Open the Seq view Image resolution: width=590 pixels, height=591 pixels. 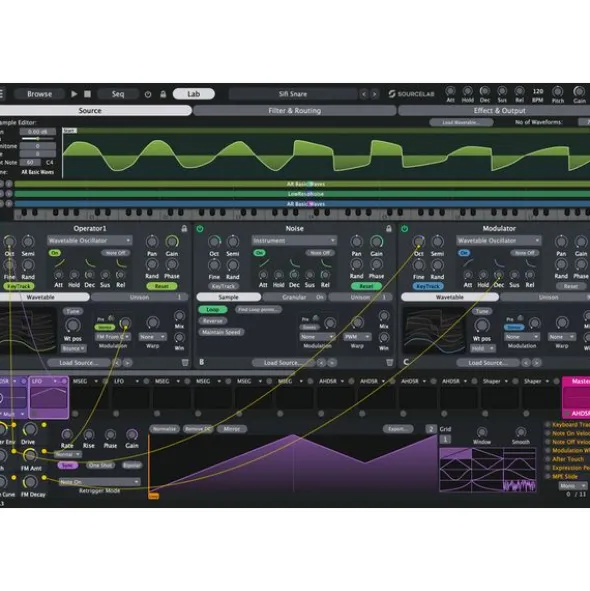(118, 94)
